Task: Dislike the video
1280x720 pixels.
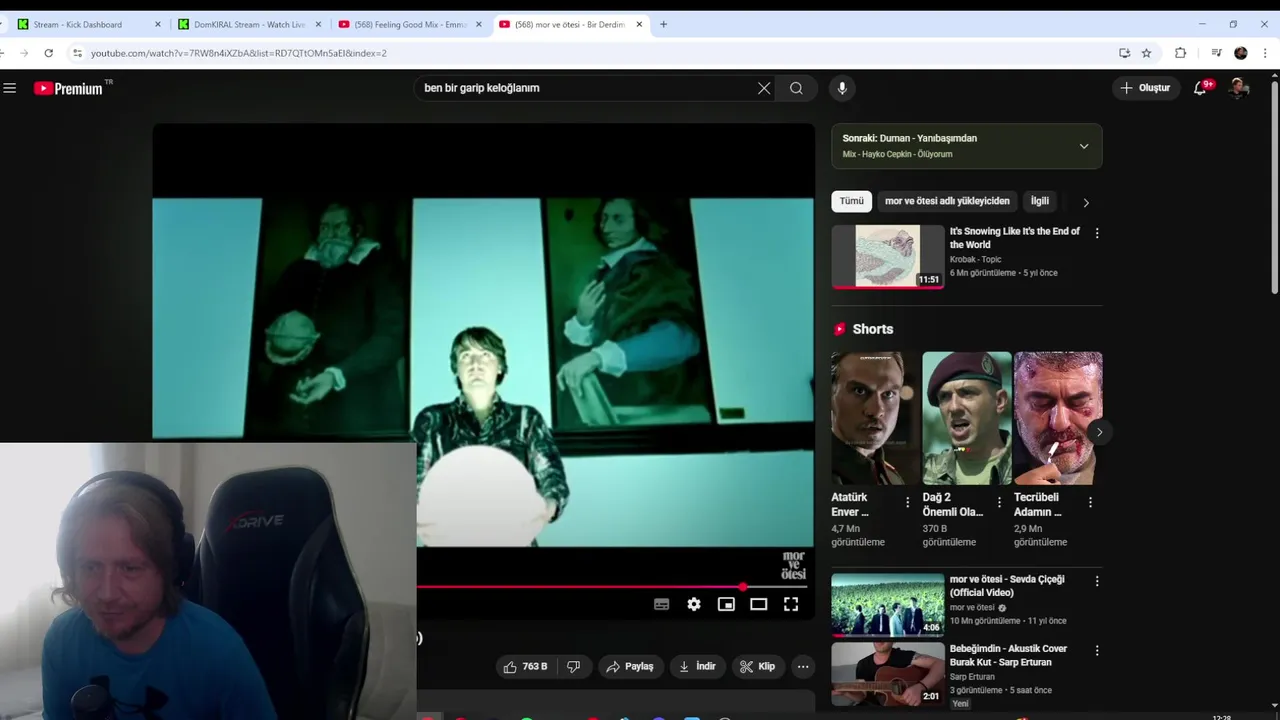Action: 574,667
